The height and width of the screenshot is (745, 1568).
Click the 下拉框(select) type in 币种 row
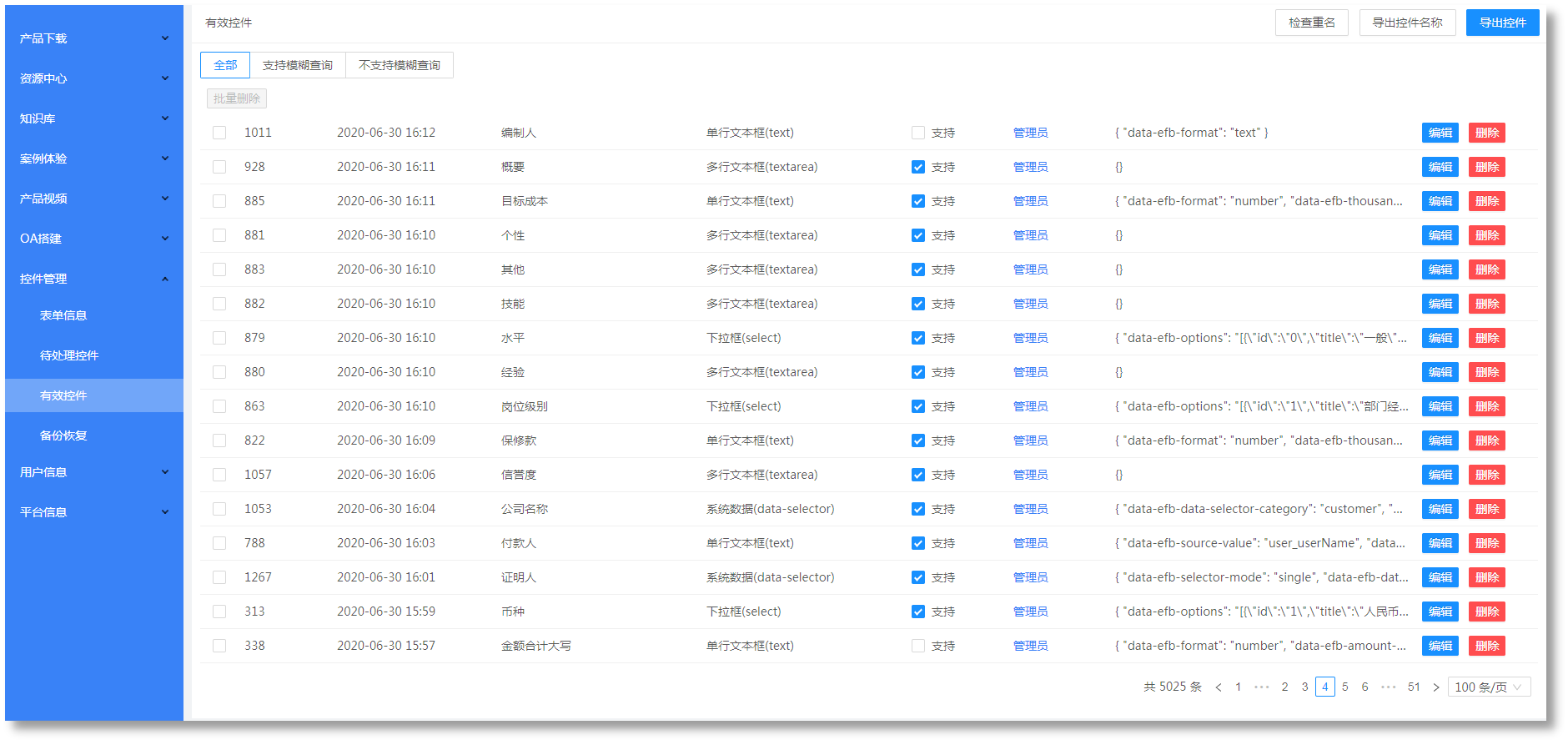744,612
